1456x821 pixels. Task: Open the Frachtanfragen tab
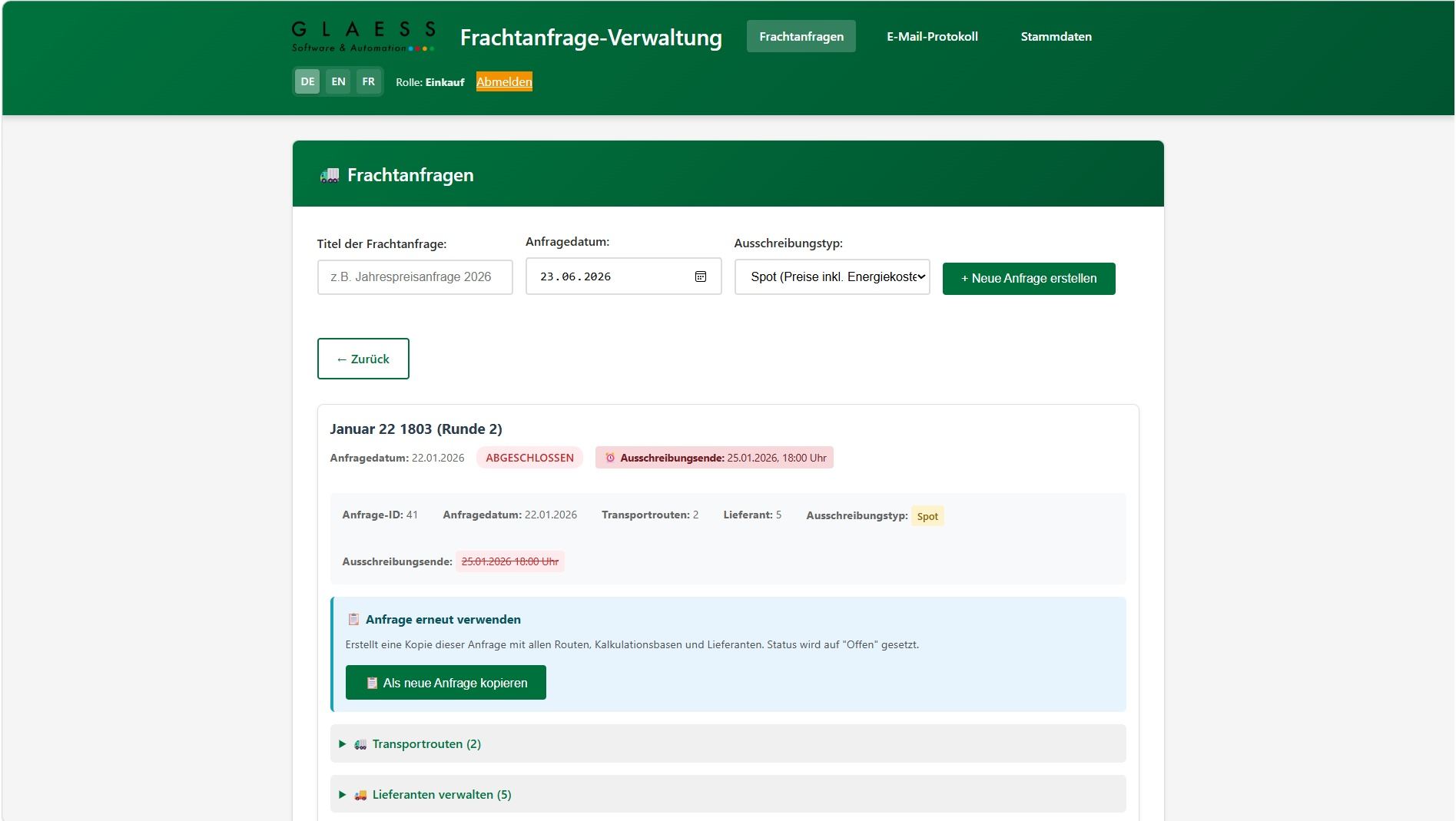click(x=801, y=36)
